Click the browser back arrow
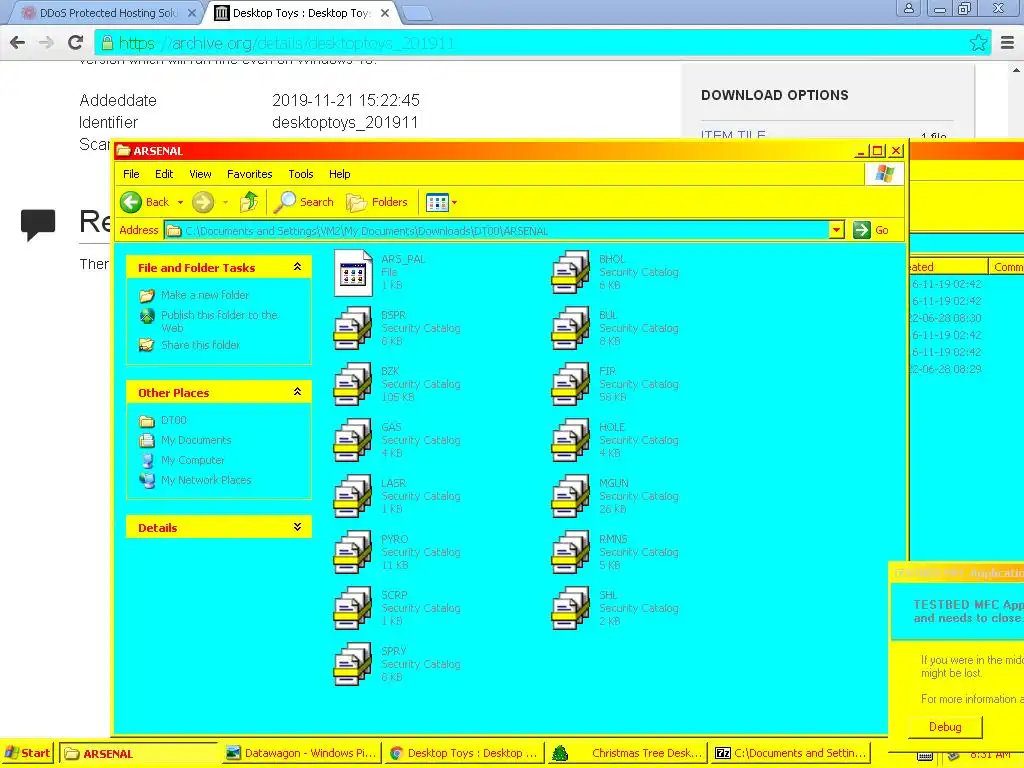 (x=18, y=43)
